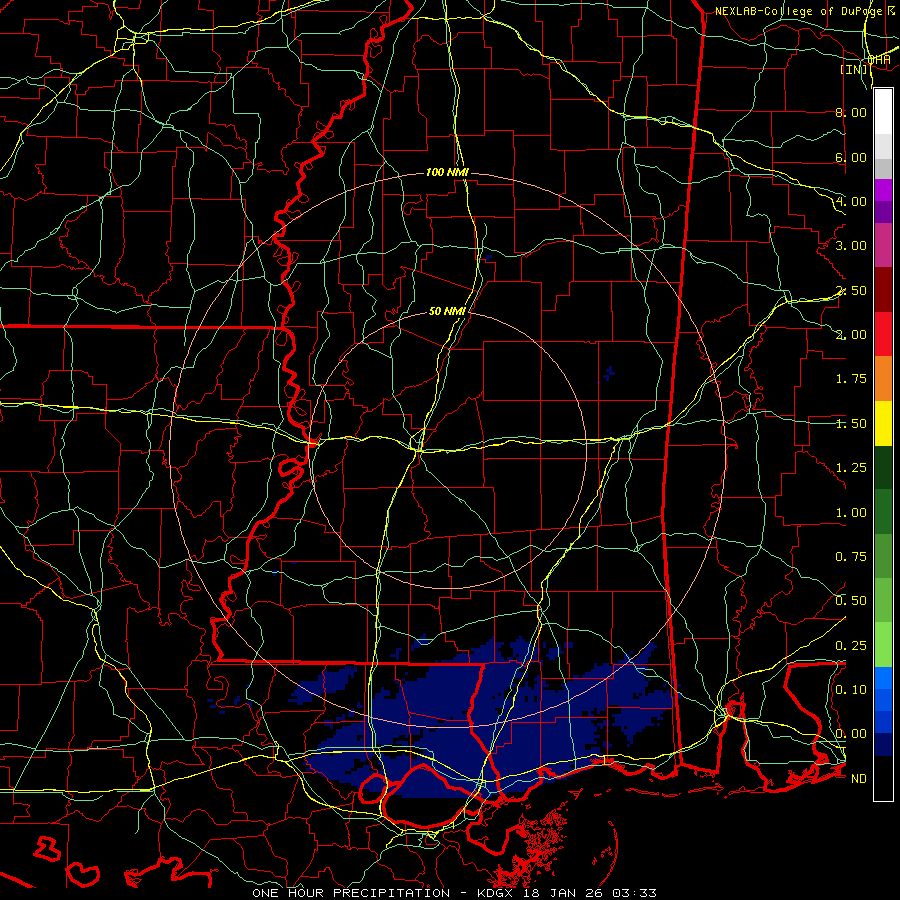The width and height of the screenshot is (900, 900).
Task: Select the 0.75 legend value label
Action: coord(851,557)
